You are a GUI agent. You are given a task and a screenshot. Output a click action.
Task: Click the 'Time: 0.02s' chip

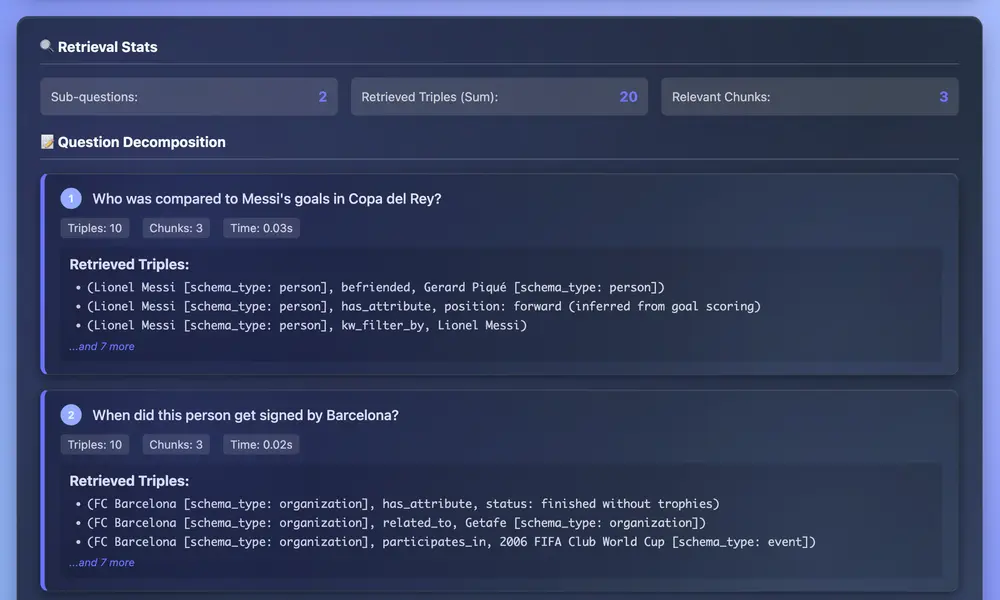click(x=261, y=444)
